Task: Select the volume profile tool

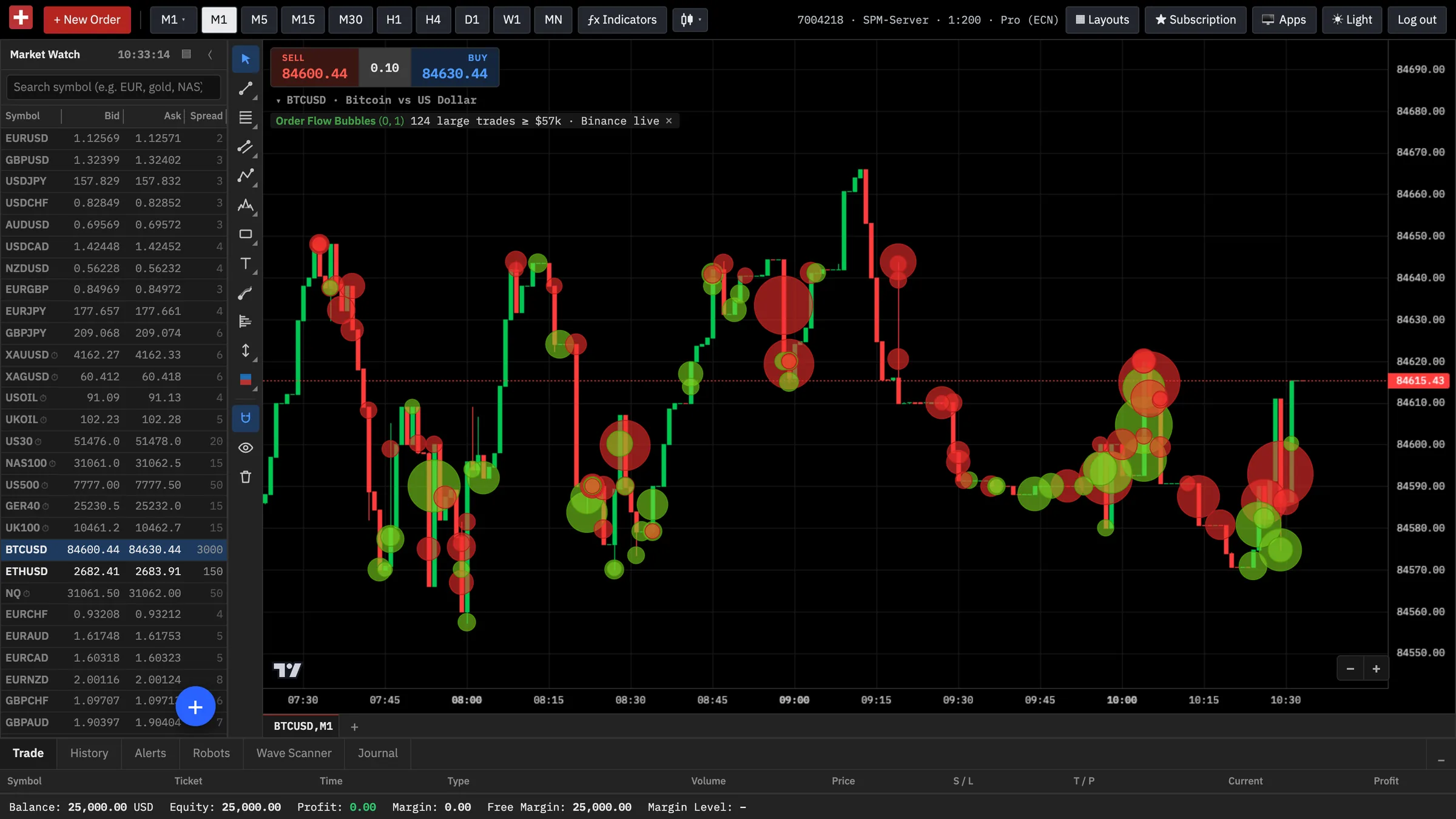Action: point(245,322)
